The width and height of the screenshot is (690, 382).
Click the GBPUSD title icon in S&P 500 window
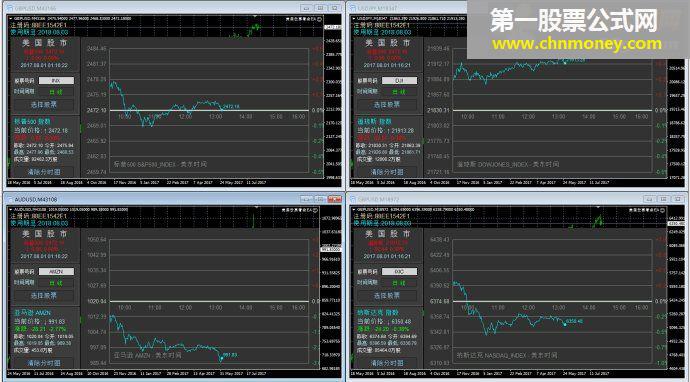(x=9, y=8)
